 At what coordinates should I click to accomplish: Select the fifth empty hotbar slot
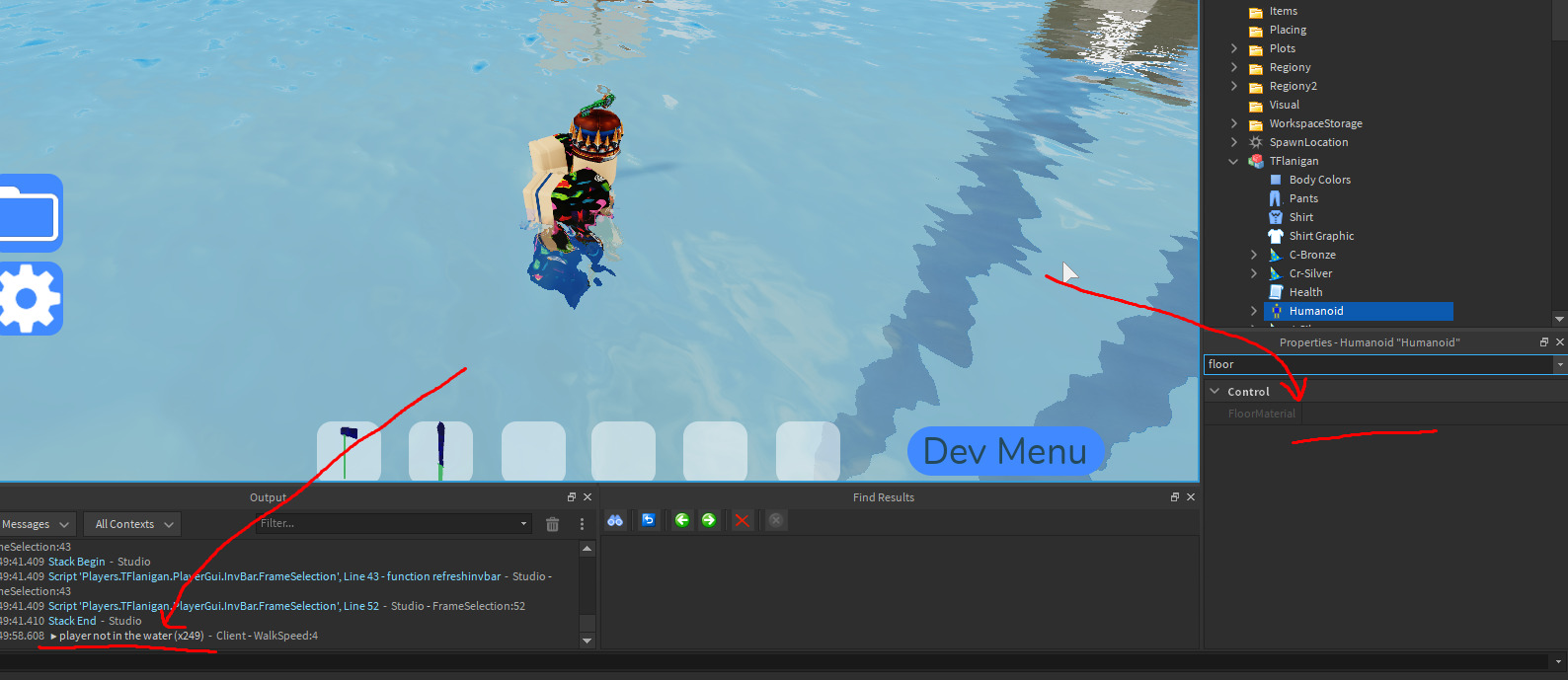point(715,452)
